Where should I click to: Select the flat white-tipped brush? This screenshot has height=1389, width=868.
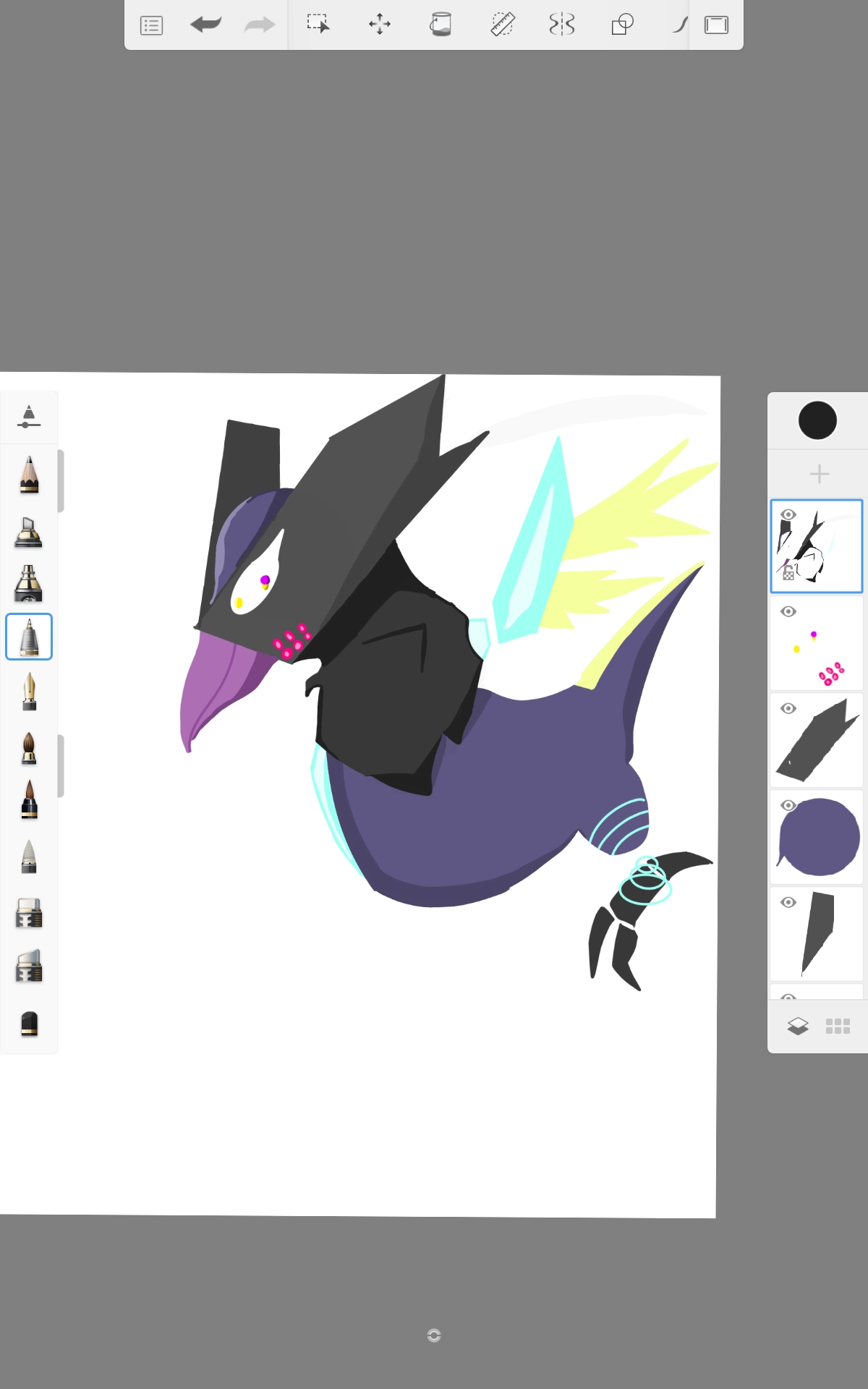(x=29, y=913)
